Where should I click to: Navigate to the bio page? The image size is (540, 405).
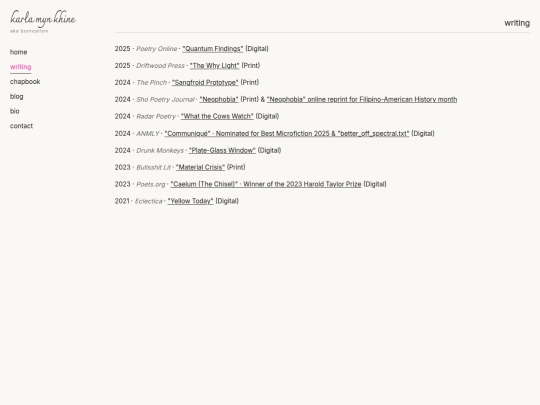tap(15, 111)
